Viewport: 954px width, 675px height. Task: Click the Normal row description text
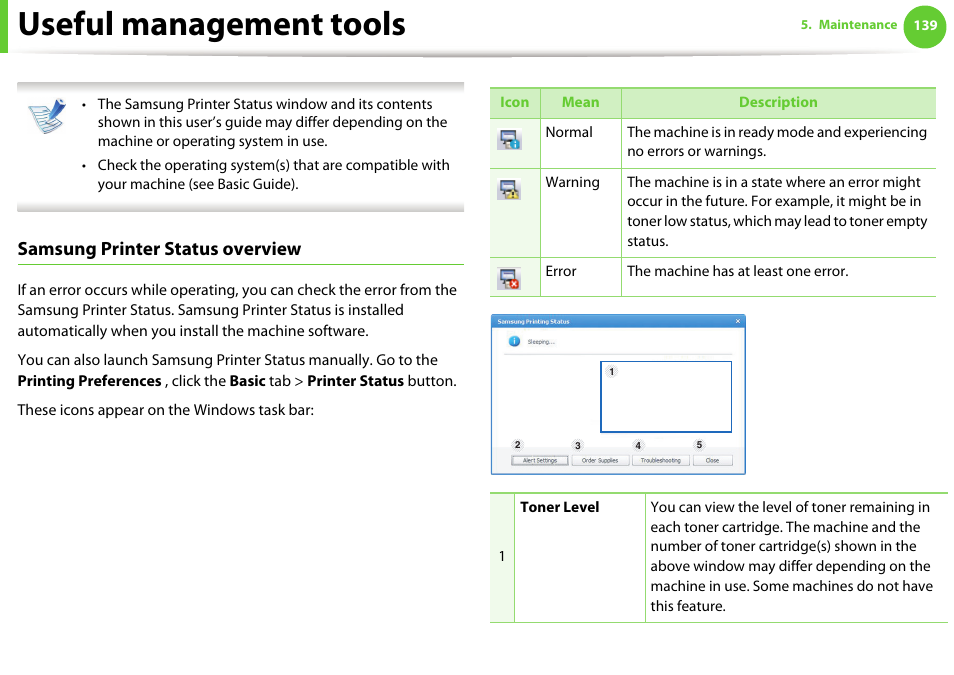777,142
